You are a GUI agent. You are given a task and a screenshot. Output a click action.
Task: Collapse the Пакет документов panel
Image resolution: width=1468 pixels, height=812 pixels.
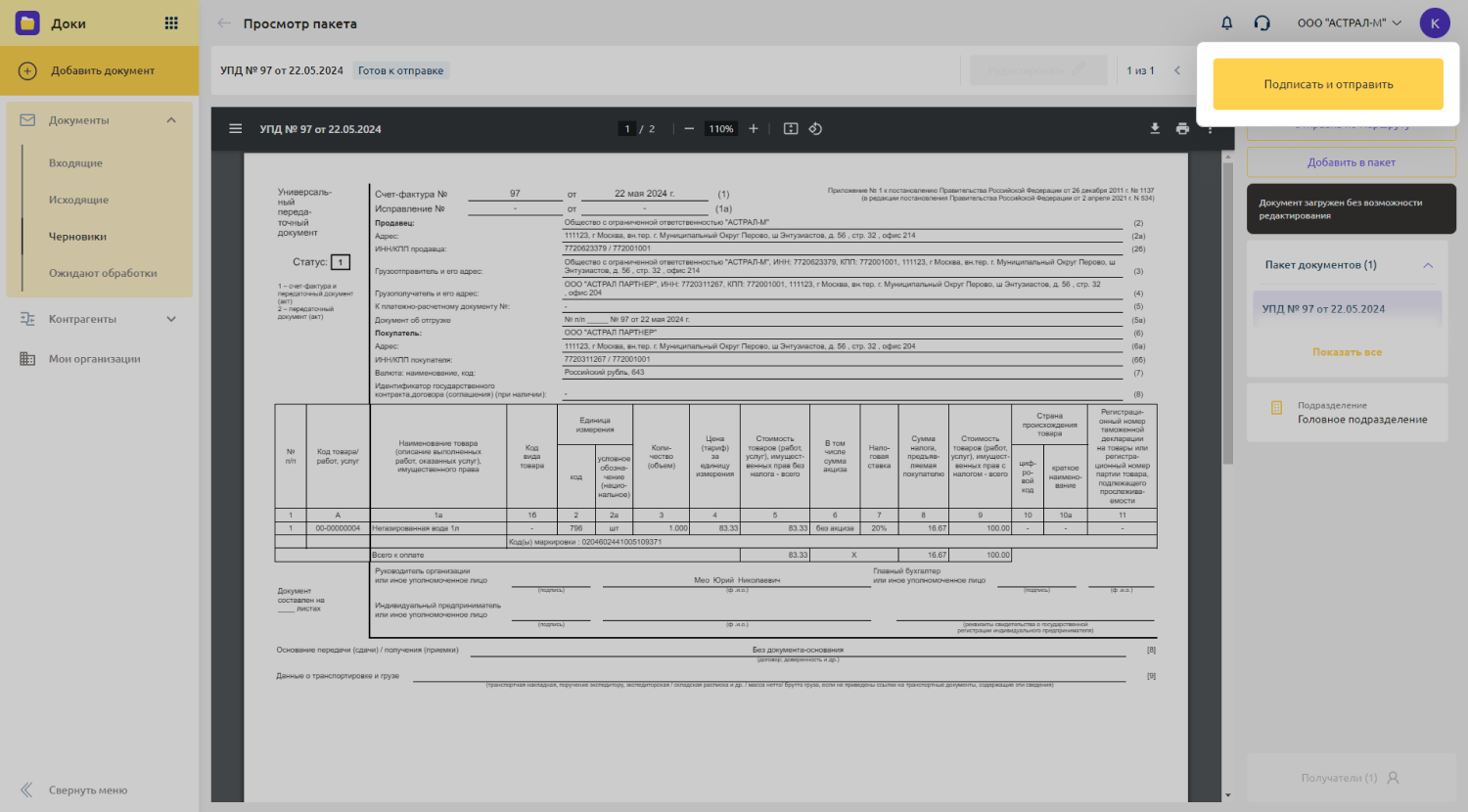1428,265
